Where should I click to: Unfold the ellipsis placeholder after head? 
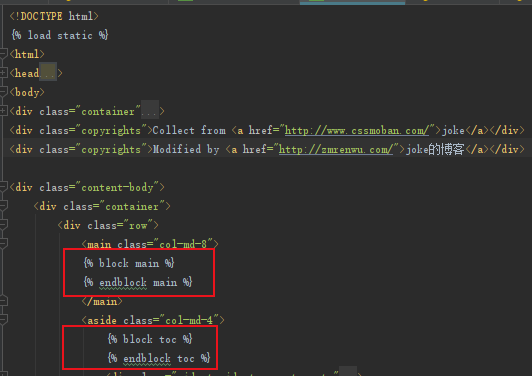48,73
